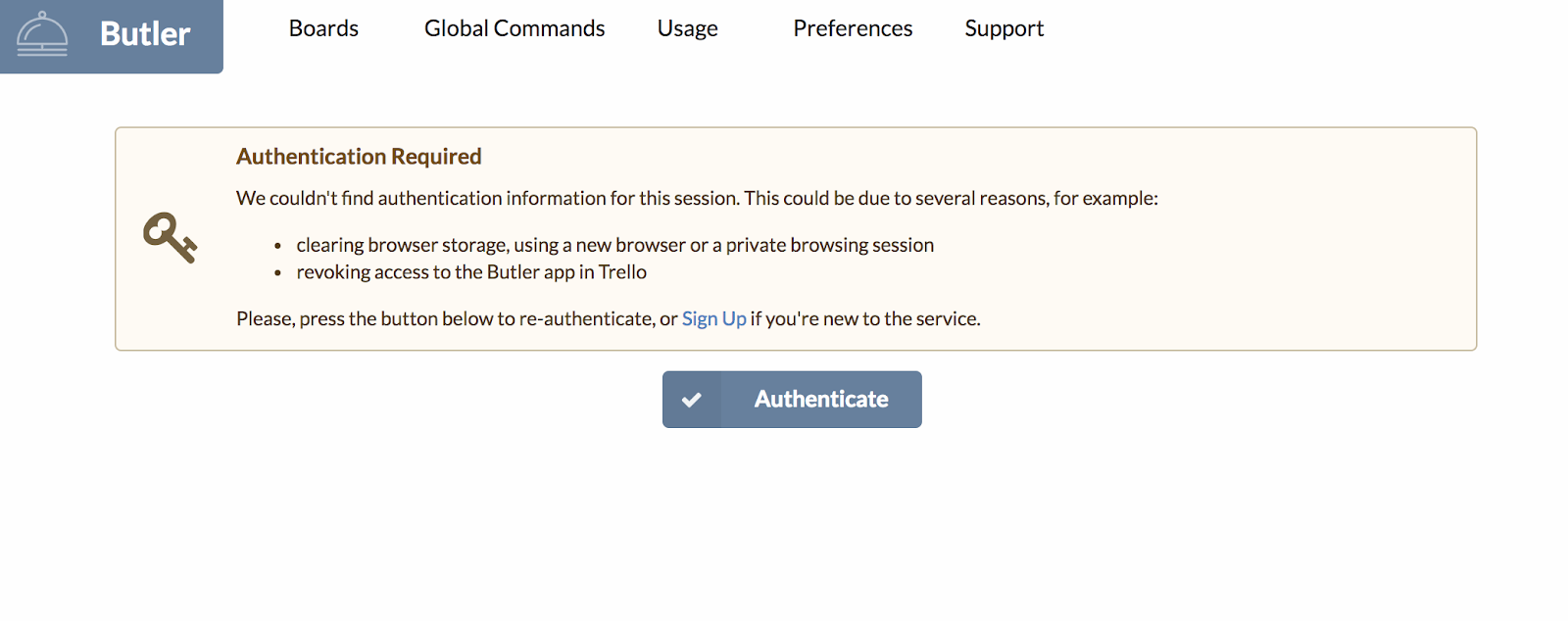Select the Authentication Required heading
The image size is (1568, 621).
click(359, 157)
